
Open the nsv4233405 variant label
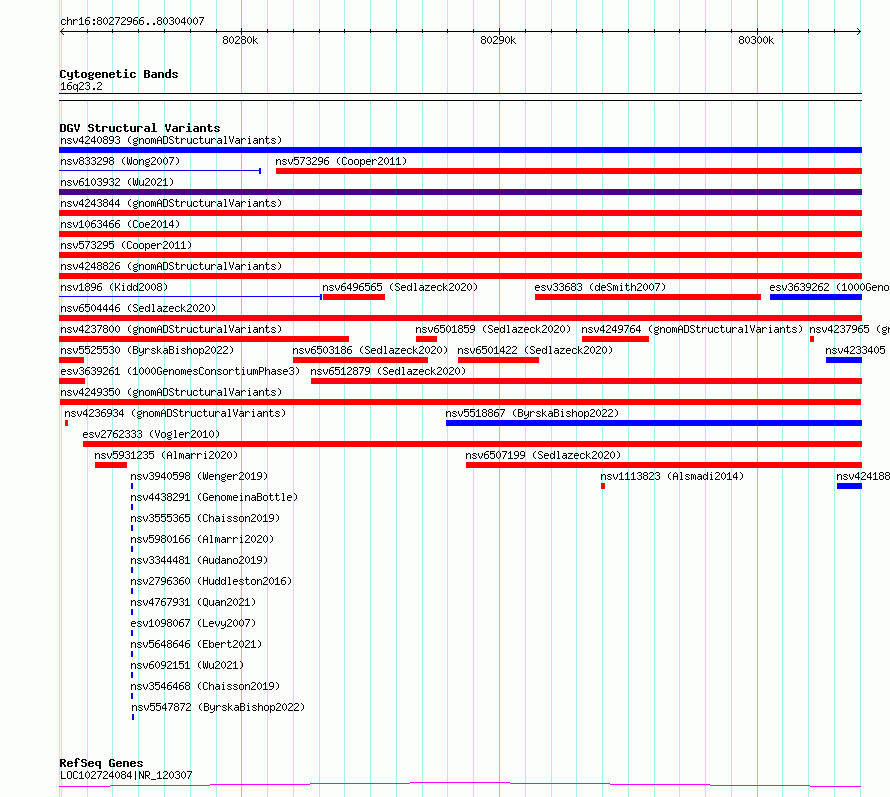pyautogui.click(x=855, y=350)
